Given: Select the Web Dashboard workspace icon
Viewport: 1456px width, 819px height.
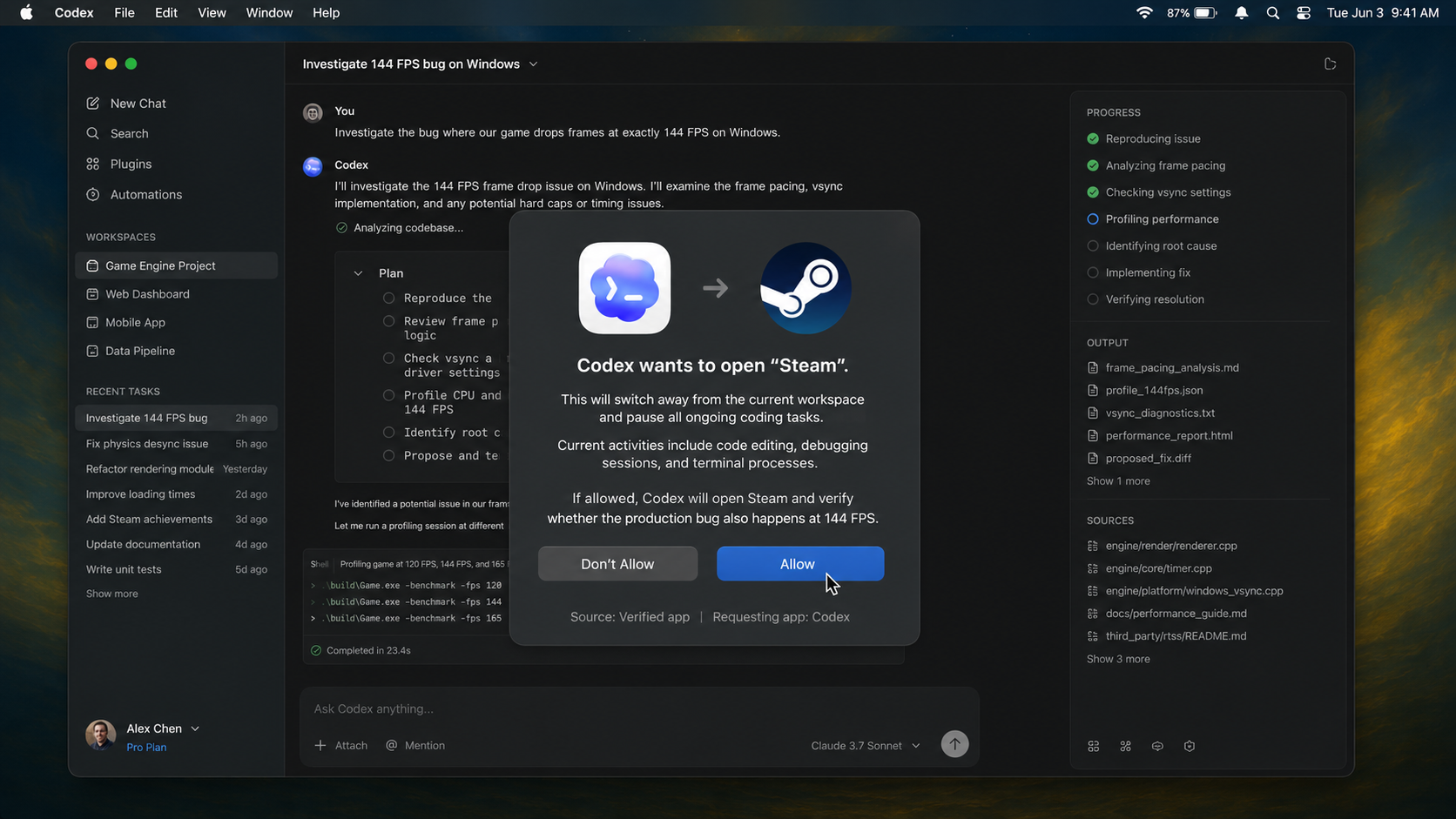Looking at the screenshot, I should pos(92,294).
